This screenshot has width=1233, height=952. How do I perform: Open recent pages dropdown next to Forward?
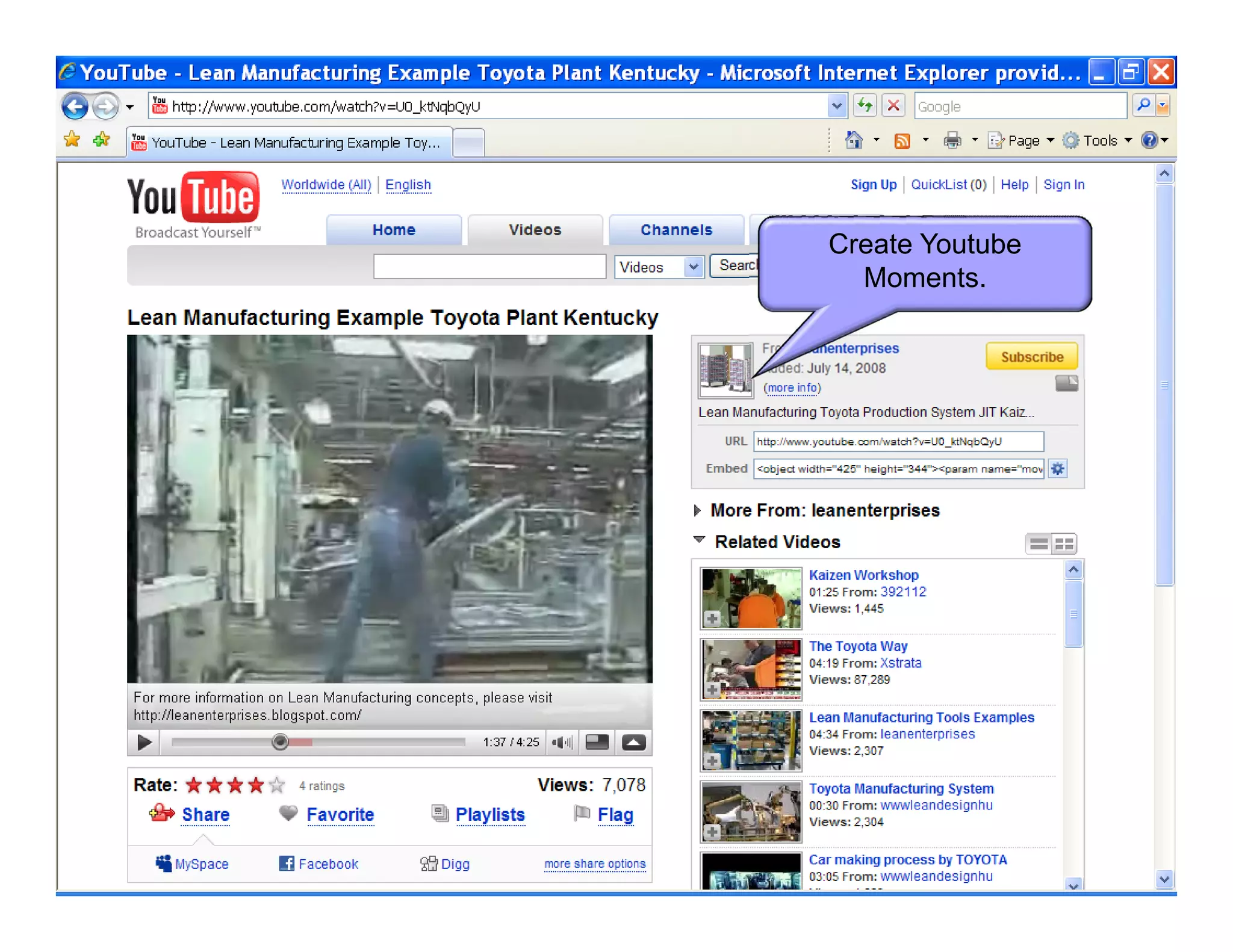(129, 107)
